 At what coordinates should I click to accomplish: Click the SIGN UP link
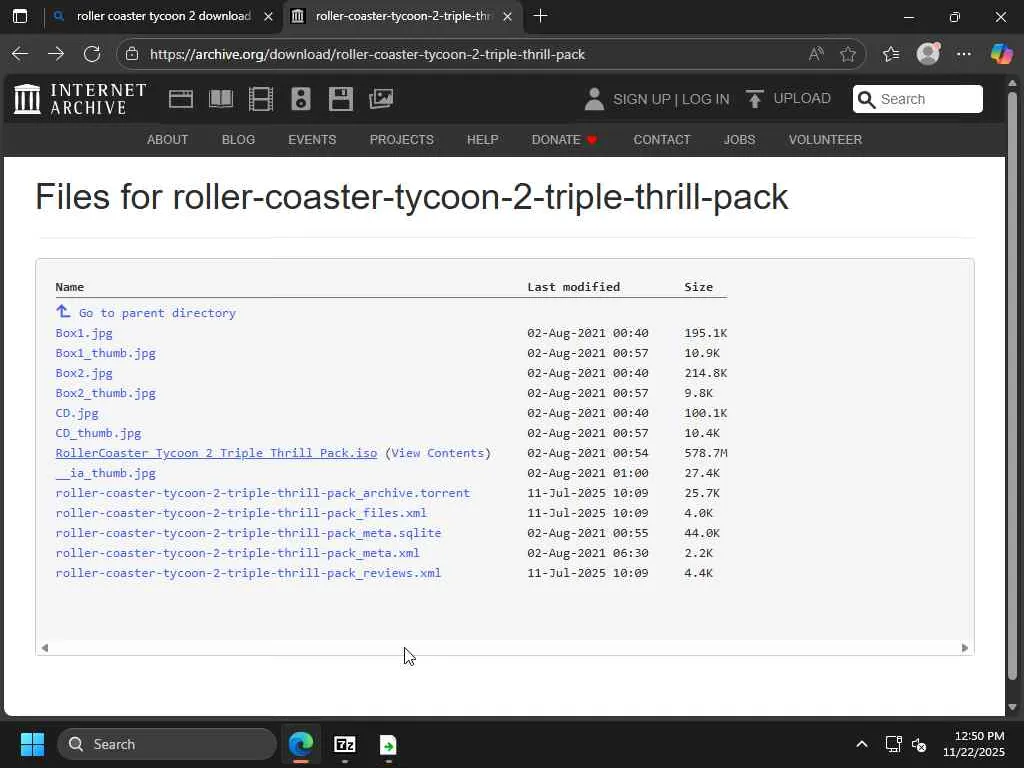coord(641,99)
